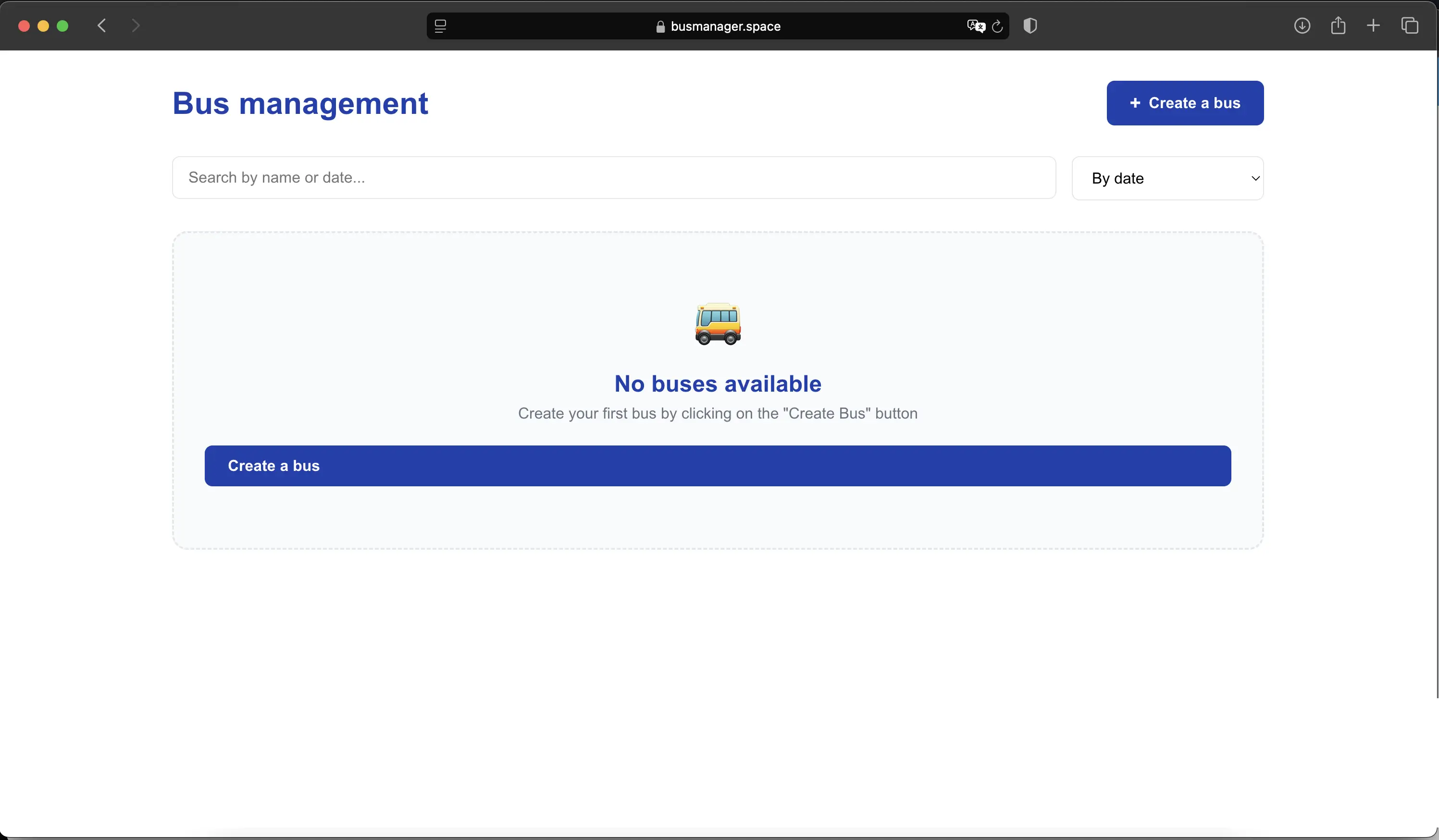The image size is (1439, 840).
Task: Click the privacy shield icon
Action: [1030, 25]
